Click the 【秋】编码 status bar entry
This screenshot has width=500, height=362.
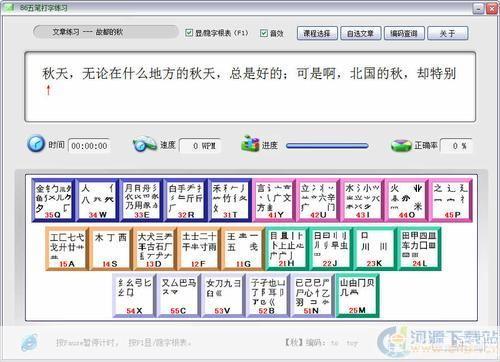pos(320,342)
